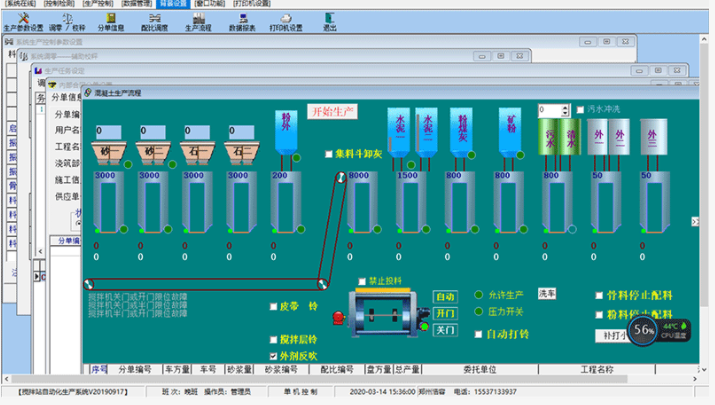Tick the 集料斗卸灰 checkbox
715x405 pixels.
(x=328, y=154)
